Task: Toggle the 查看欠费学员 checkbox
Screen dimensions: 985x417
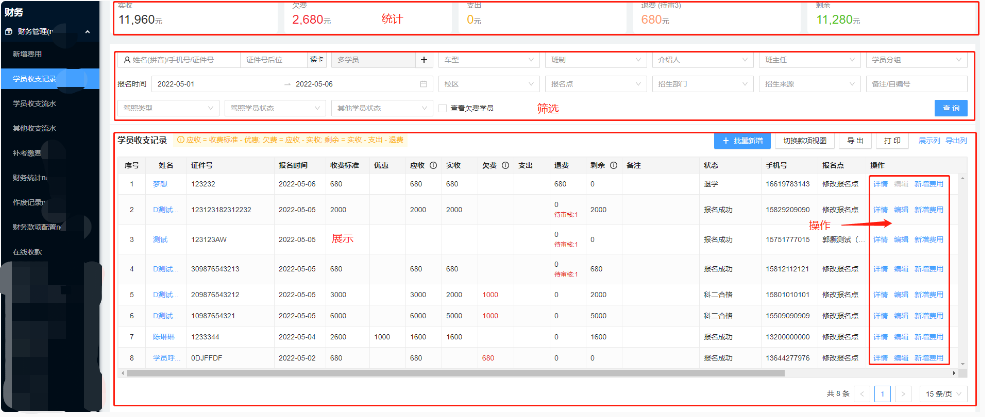Action: (444, 108)
